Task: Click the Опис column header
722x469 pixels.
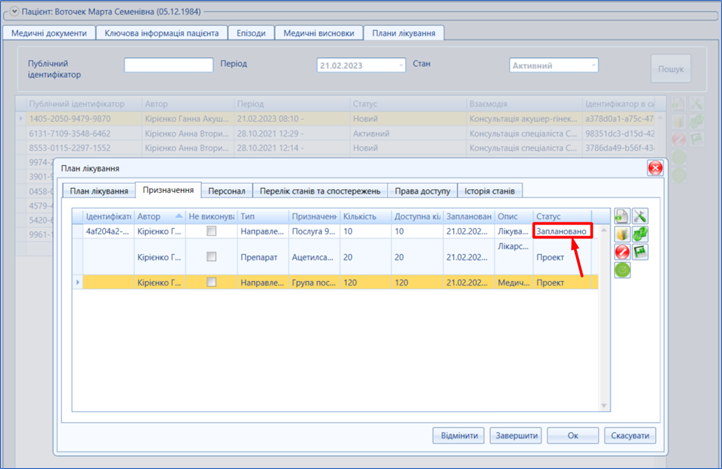Action: [x=514, y=216]
